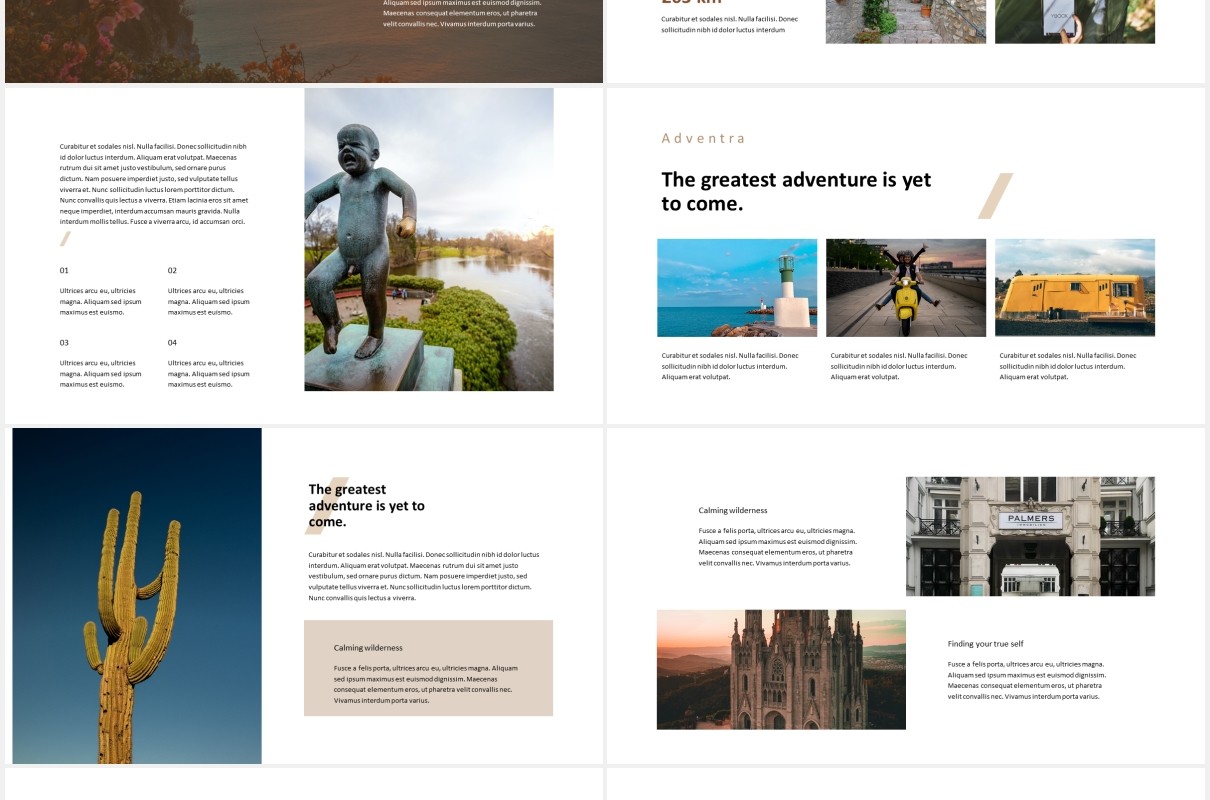Select the lighthouse photo
This screenshot has height=800, width=1210.
click(737, 288)
